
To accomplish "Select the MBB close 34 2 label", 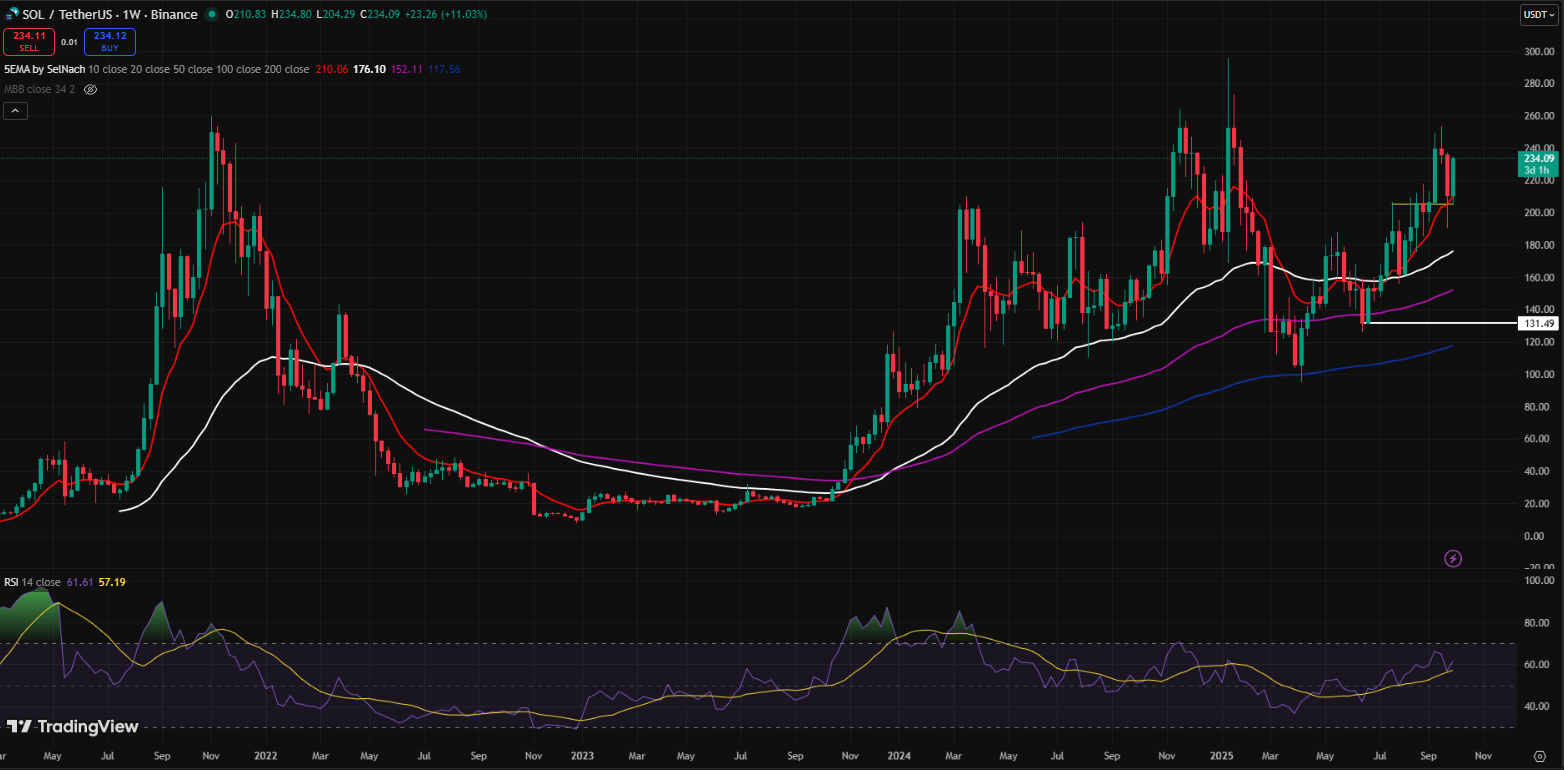I will pyautogui.click(x=40, y=89).
